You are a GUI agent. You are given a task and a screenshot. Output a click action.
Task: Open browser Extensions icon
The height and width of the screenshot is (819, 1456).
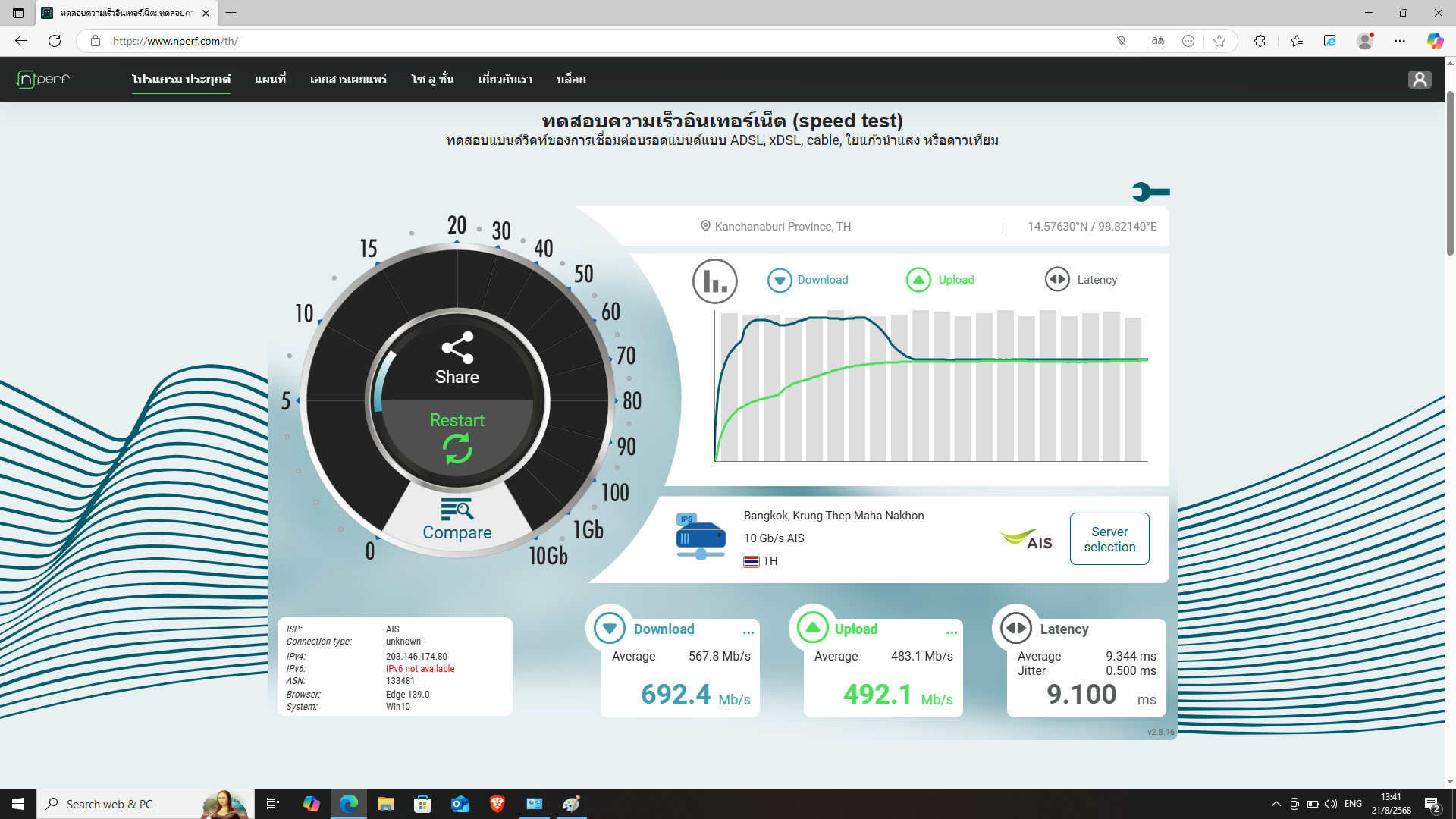pyautogui.click(x=1260, y=41)
